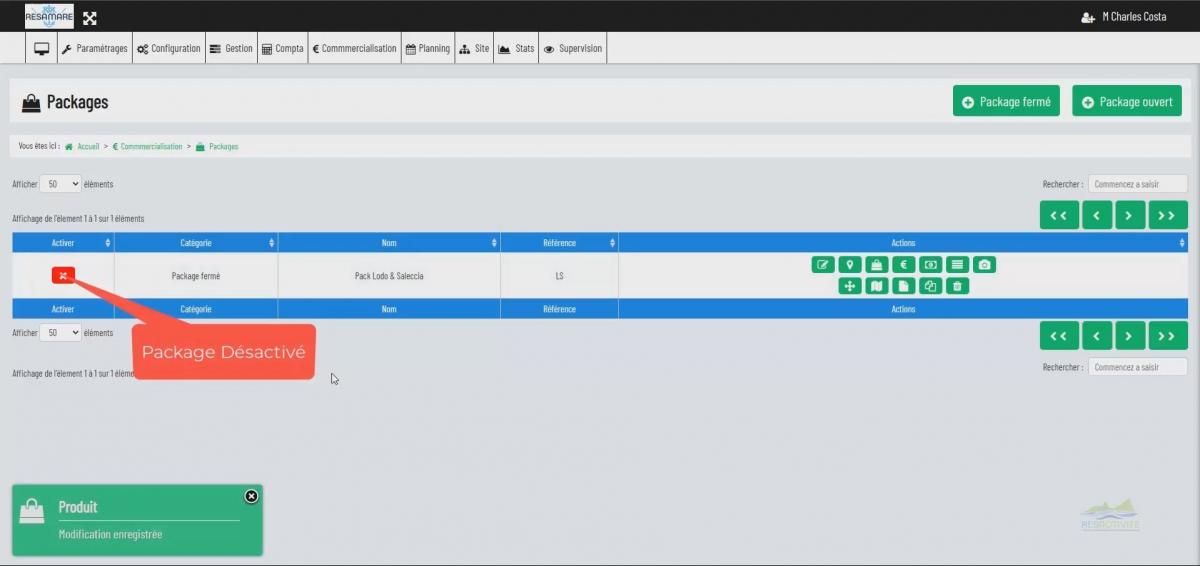
Task: Click the Package fermé button
Action: coord(1006,101)
